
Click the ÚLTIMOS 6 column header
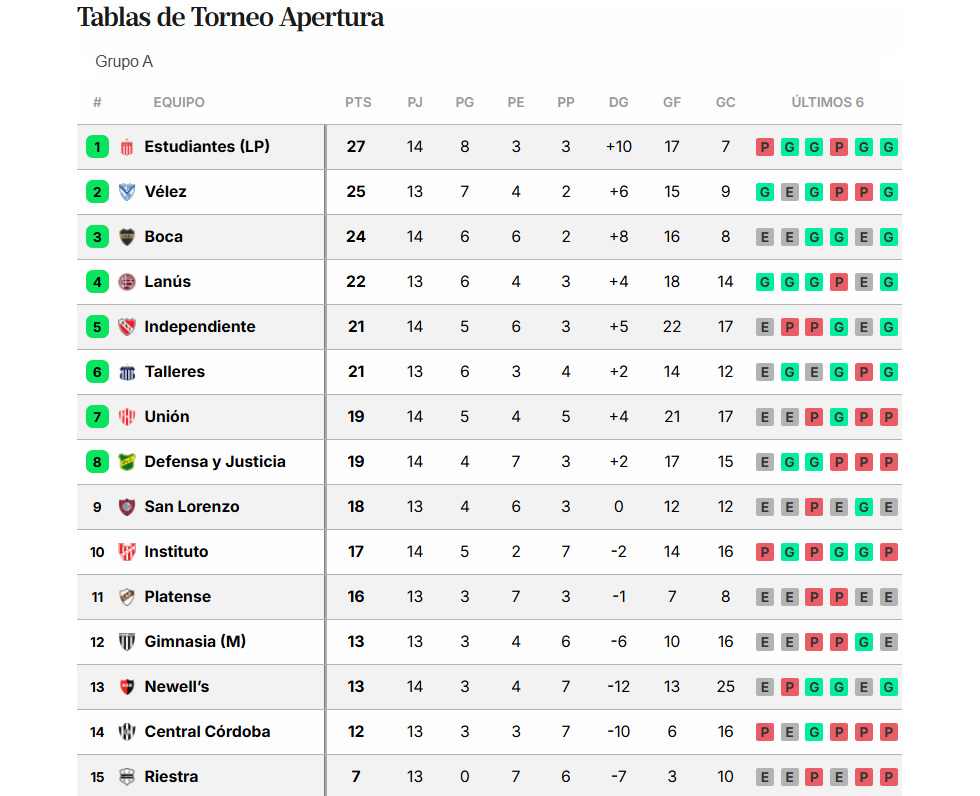[827, 102]
